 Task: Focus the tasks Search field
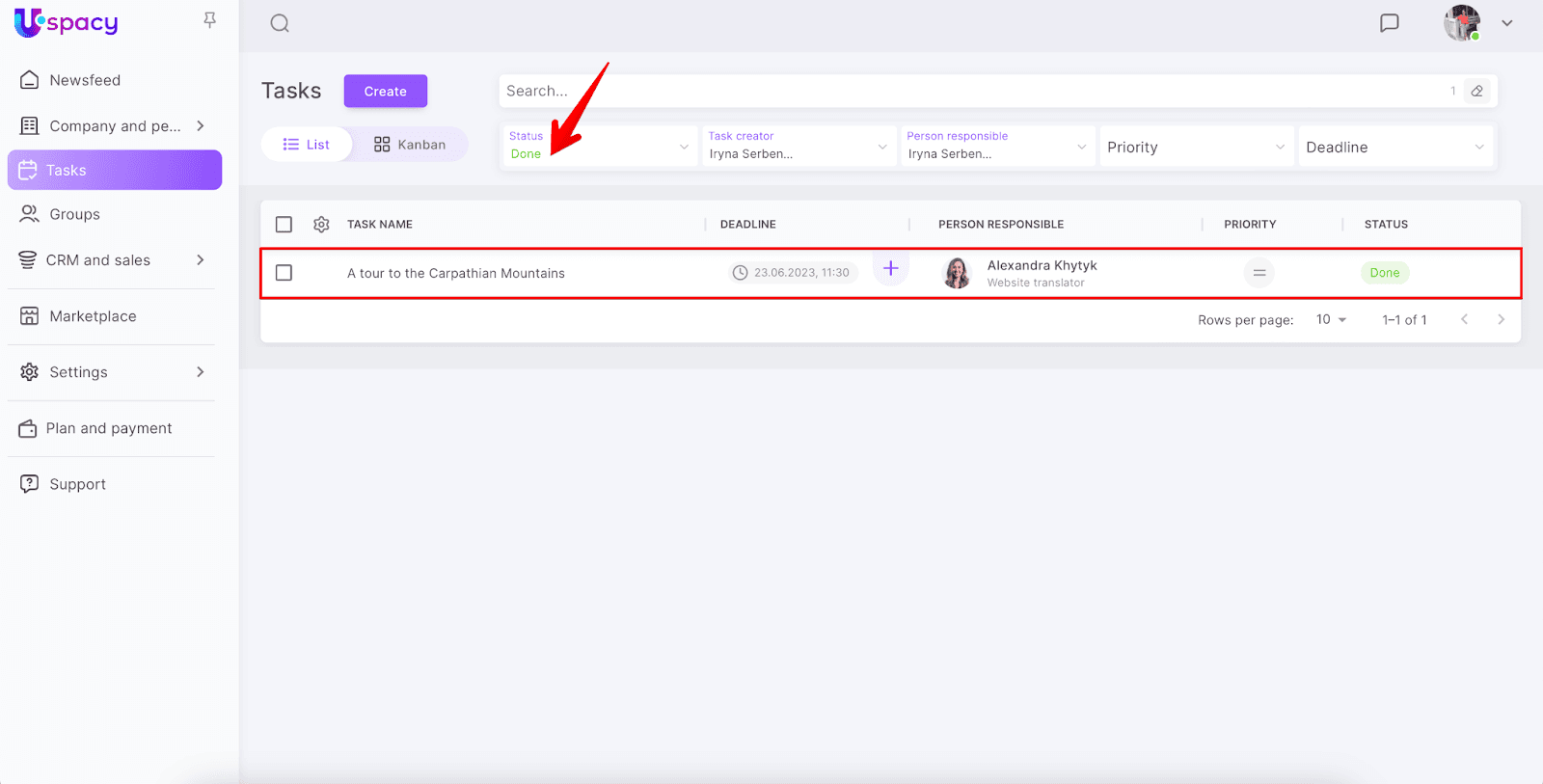(964, 92)
